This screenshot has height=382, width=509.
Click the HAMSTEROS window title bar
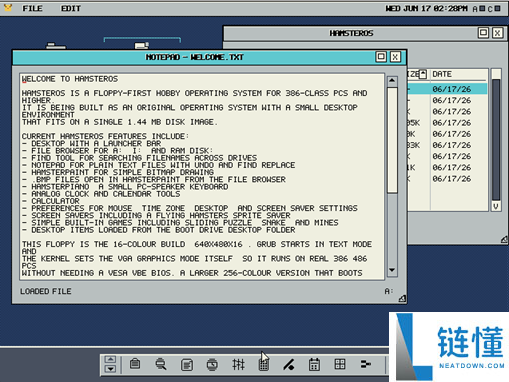click(x=351, y=33)
